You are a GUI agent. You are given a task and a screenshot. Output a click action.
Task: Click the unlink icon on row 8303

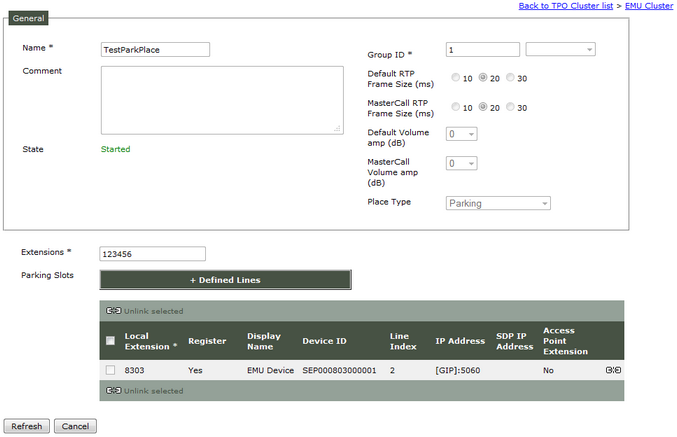pyautogui.click(x=613, y=370)
